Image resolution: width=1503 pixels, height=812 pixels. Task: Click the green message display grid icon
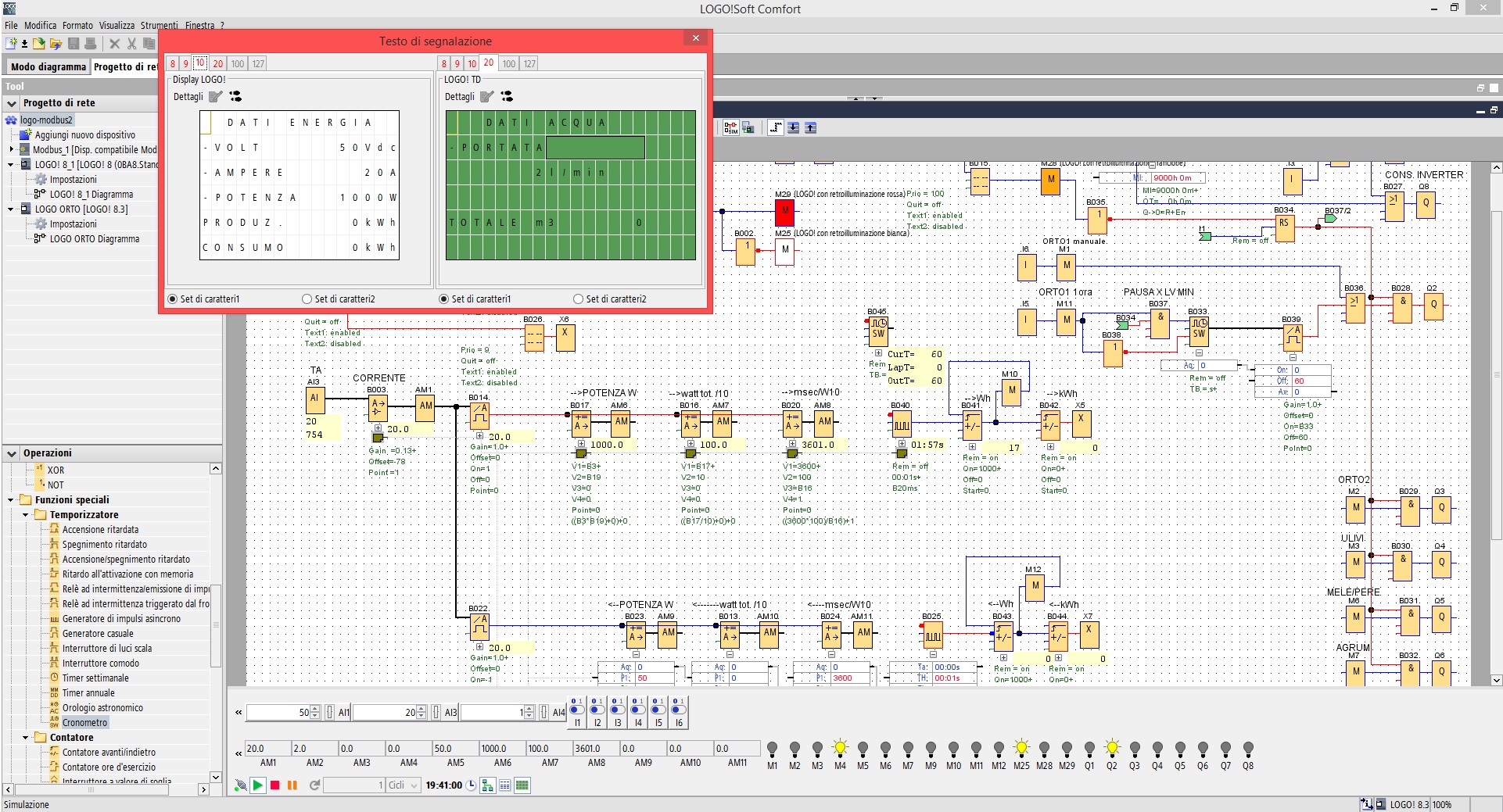522,785
